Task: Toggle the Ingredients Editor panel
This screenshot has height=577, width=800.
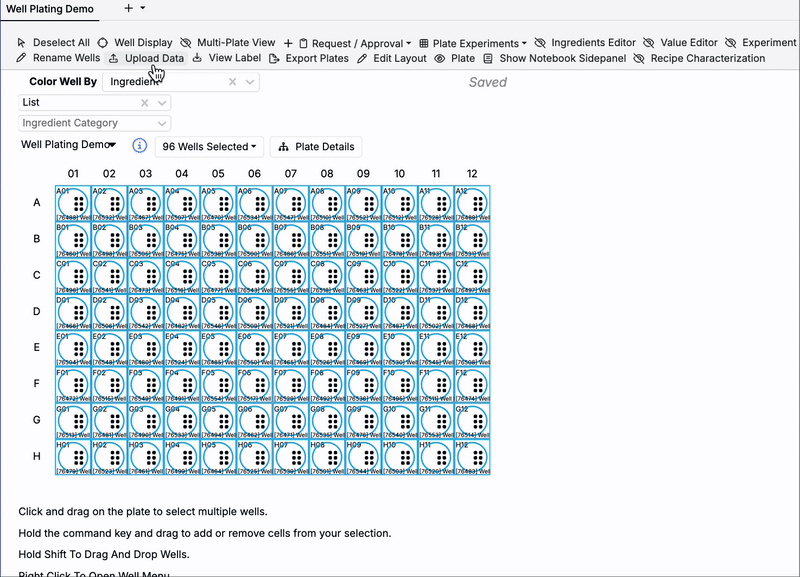Action: coord(585,43)
